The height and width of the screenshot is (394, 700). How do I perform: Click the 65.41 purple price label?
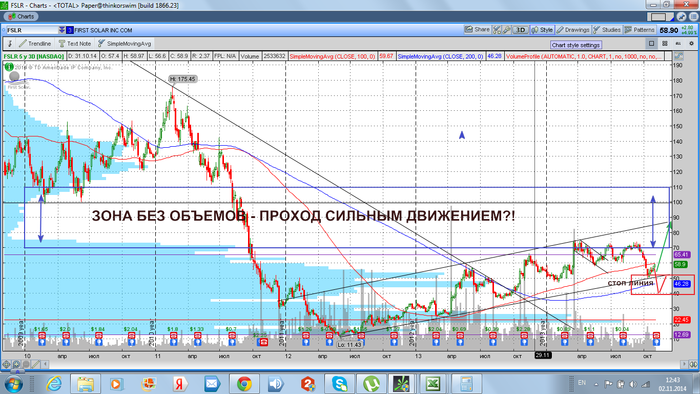tap(681, 255)
